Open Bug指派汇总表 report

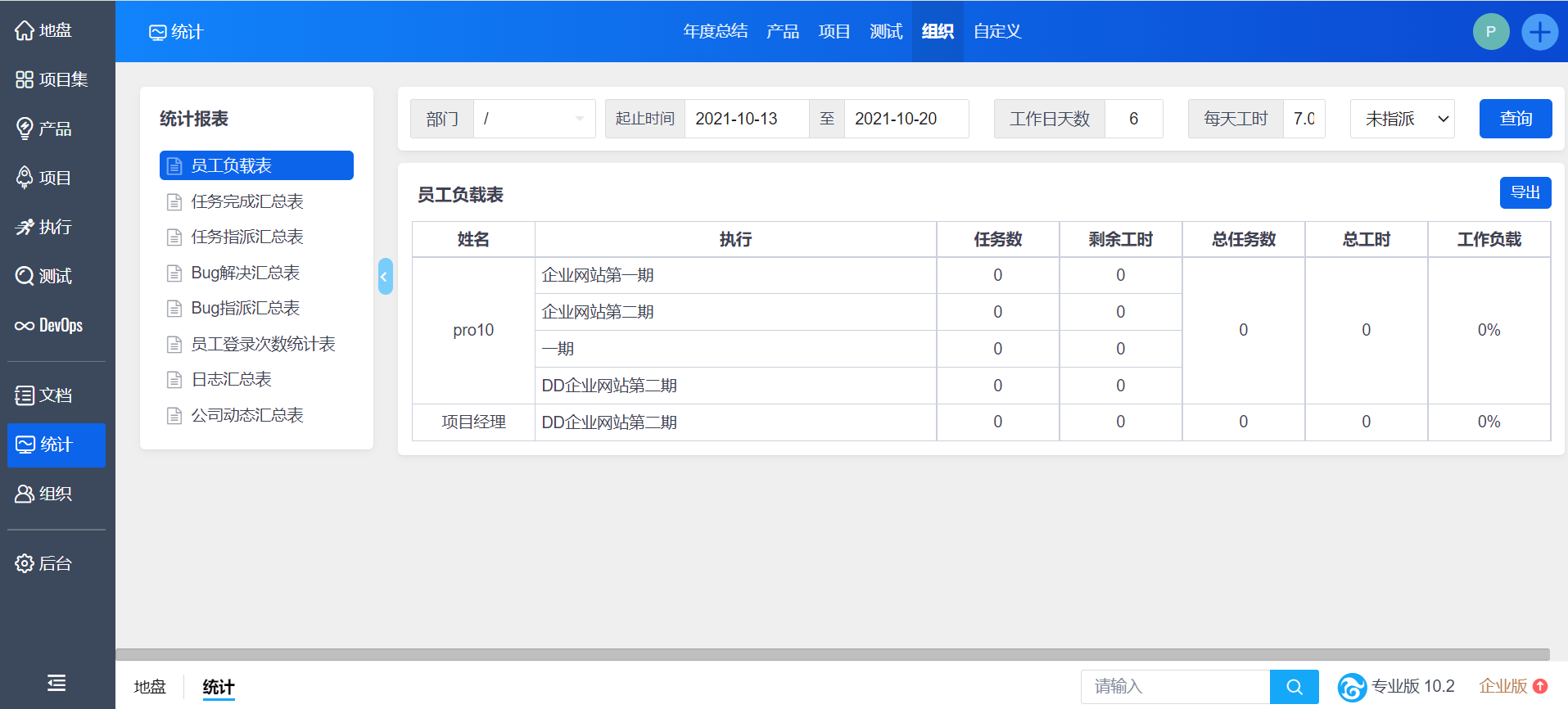246,308
